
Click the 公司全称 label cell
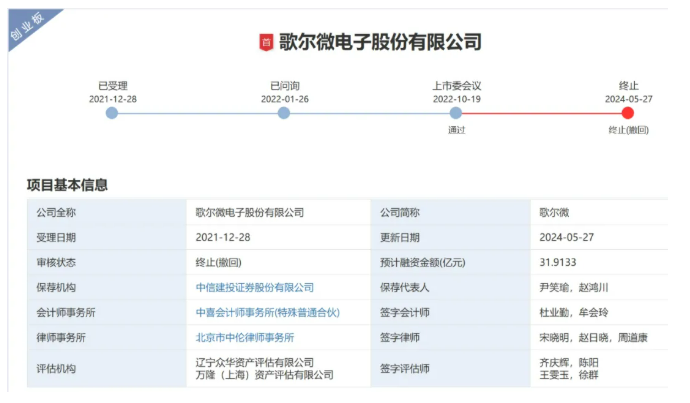click(107, 212)
